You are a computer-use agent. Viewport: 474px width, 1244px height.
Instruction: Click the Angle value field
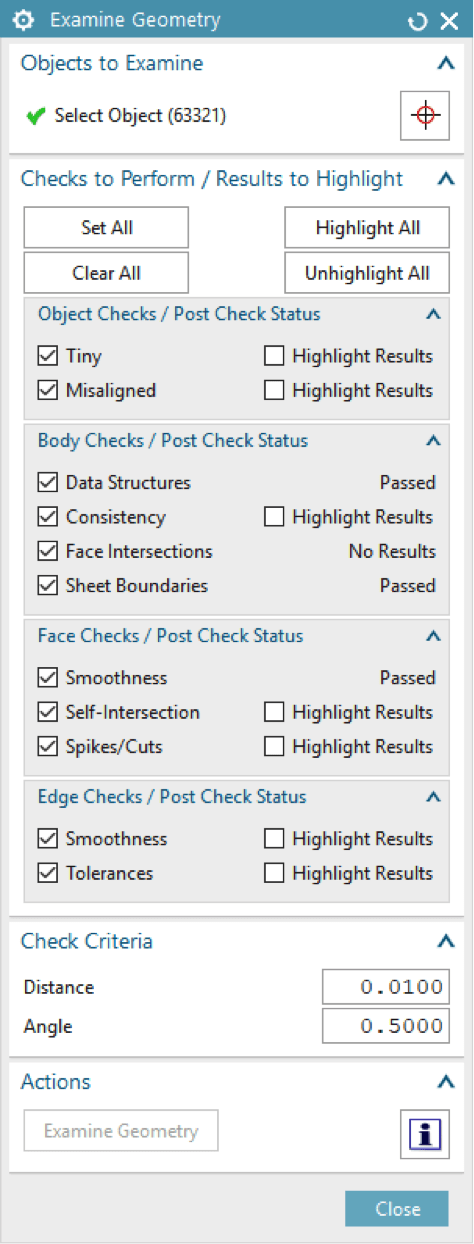click(x=386, y=1027)
